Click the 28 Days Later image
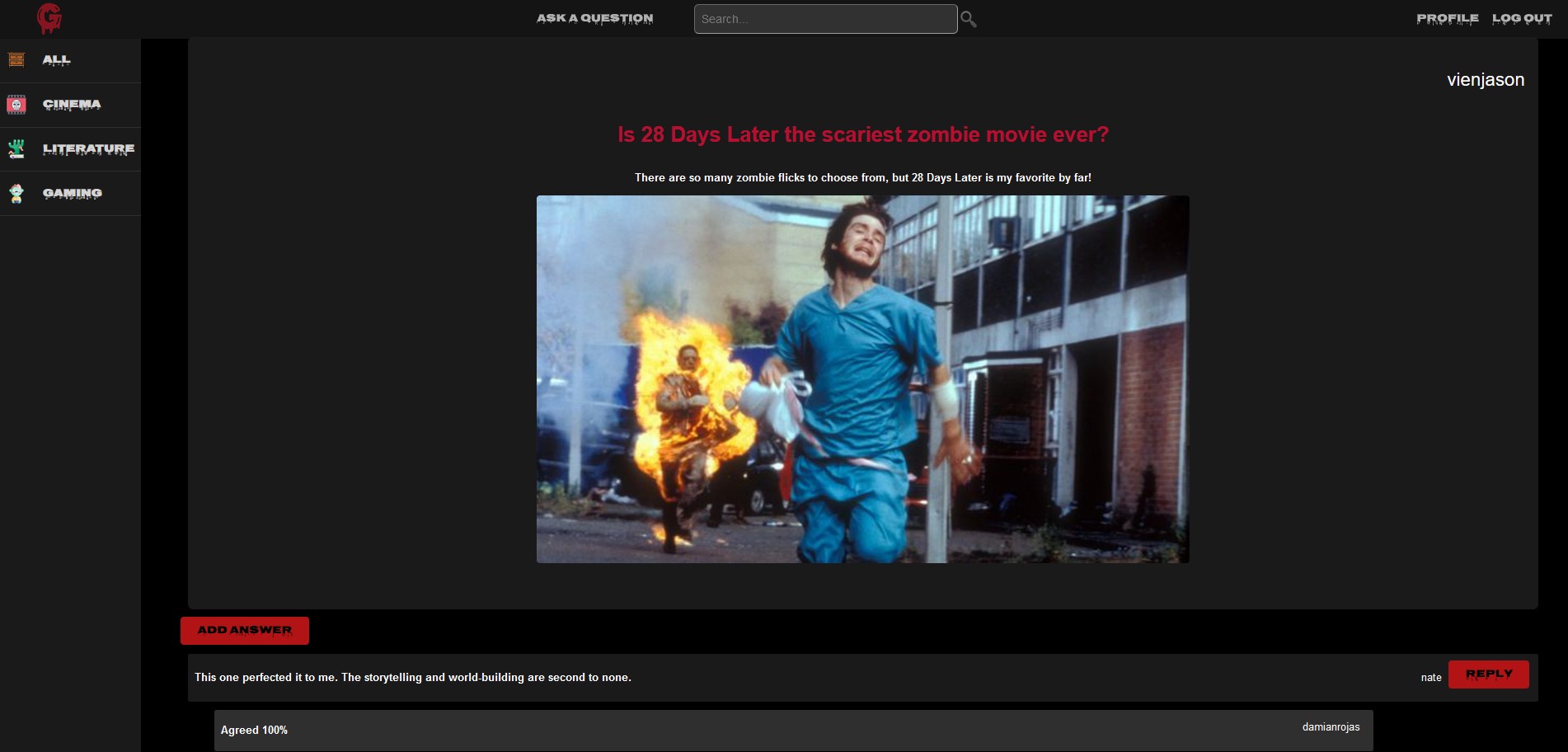Image resolution: width=1568 pixels, height=752 pixels. (862, 379)
